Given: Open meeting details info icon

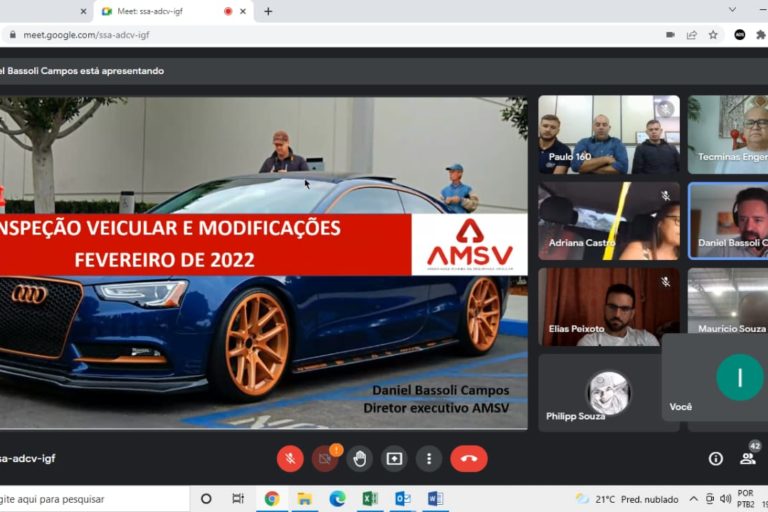Looking at the screenshot, I should pos(715,458).
